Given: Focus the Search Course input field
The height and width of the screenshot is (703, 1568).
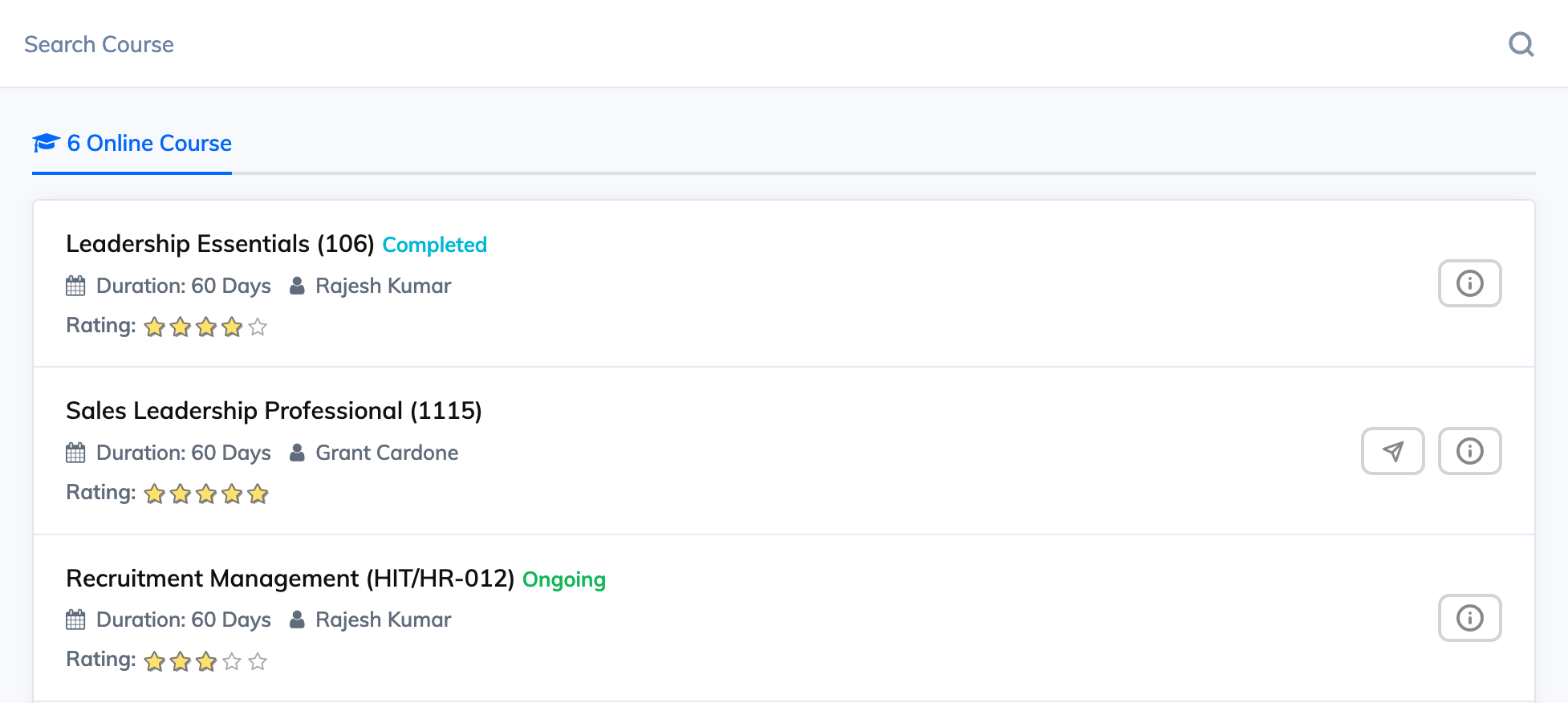Looking at the screenshot, I should pyautogui.click(x=754, y=44).
